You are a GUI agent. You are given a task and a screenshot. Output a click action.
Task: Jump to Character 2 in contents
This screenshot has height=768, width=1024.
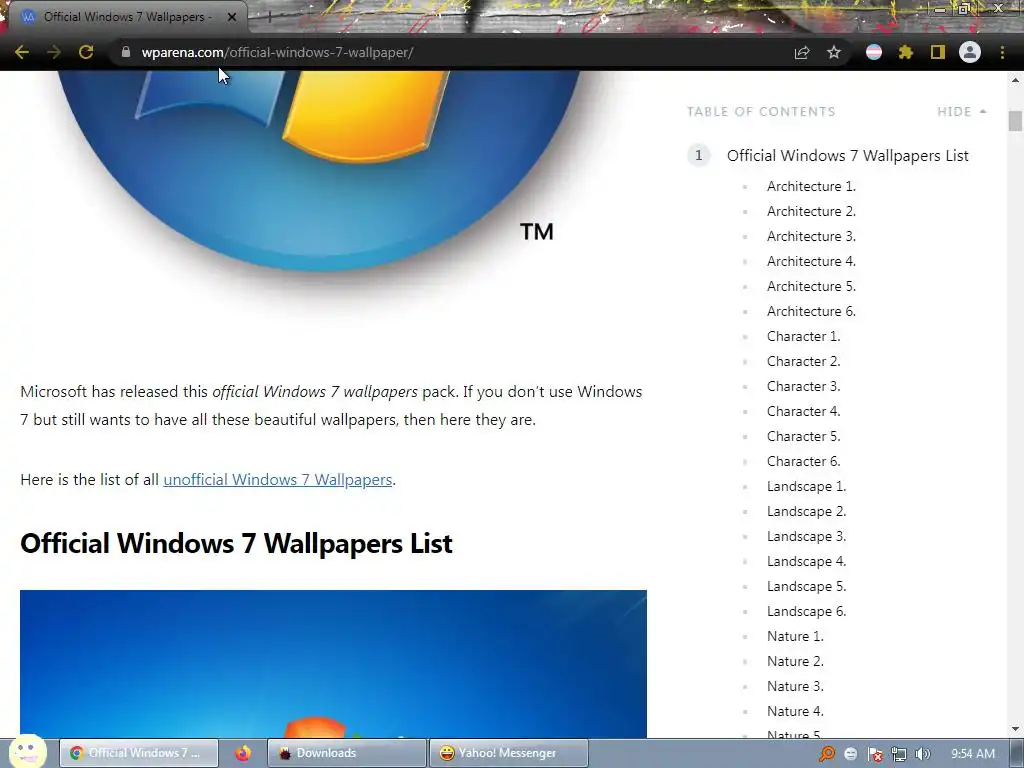(803, 361)
